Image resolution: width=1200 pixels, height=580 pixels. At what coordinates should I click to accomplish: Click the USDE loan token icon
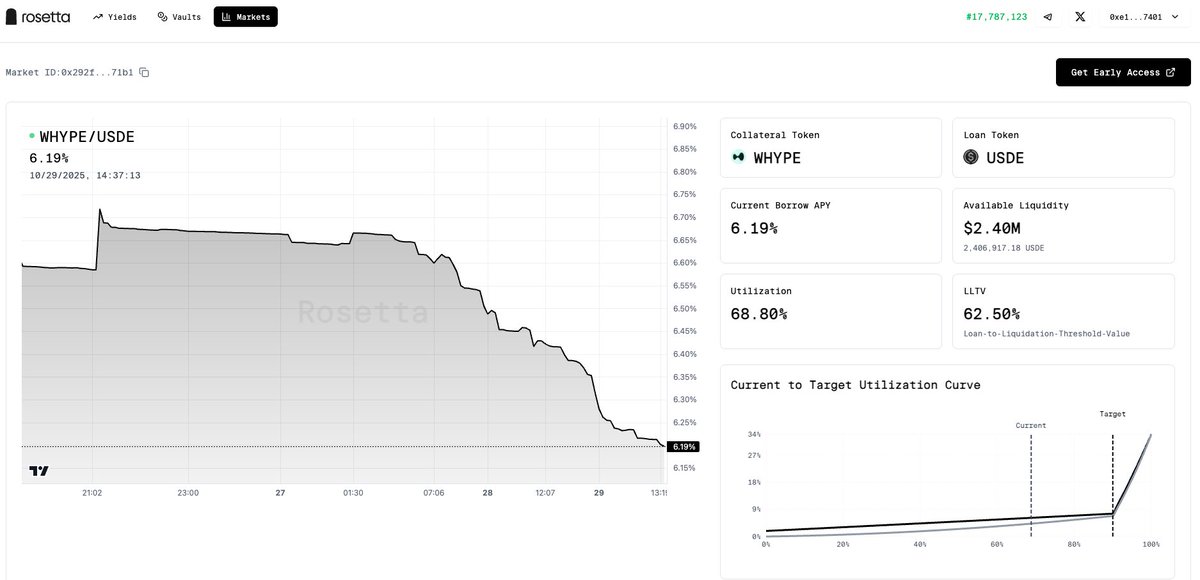click(971, 157)
